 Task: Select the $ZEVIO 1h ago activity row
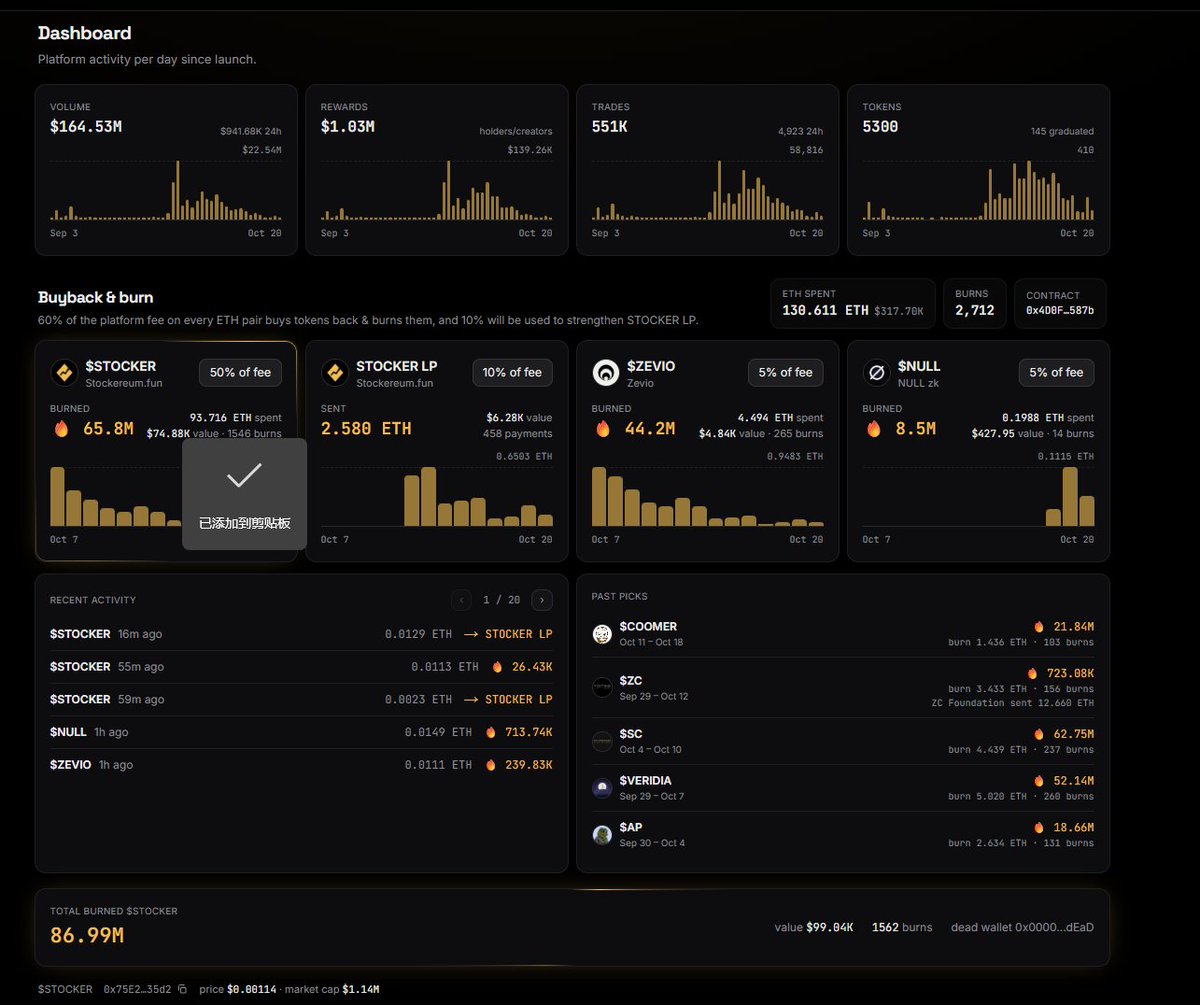301,765
